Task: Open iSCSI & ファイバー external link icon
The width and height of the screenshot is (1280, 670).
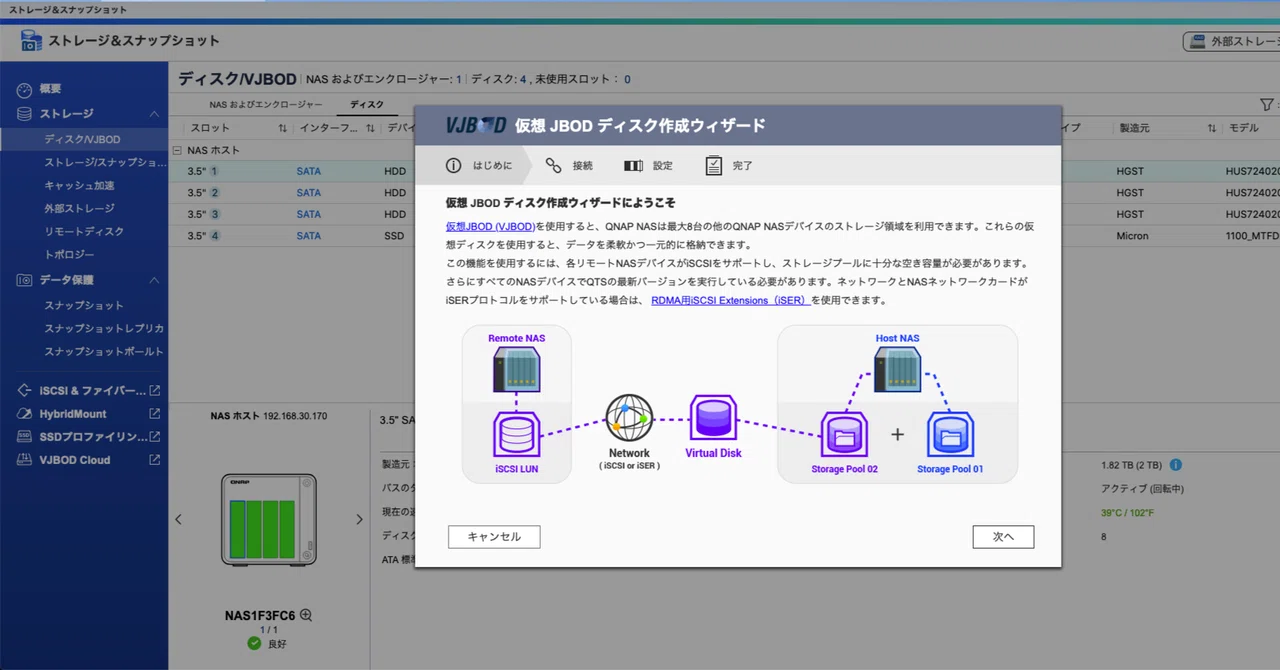Action: coord(154,390)
